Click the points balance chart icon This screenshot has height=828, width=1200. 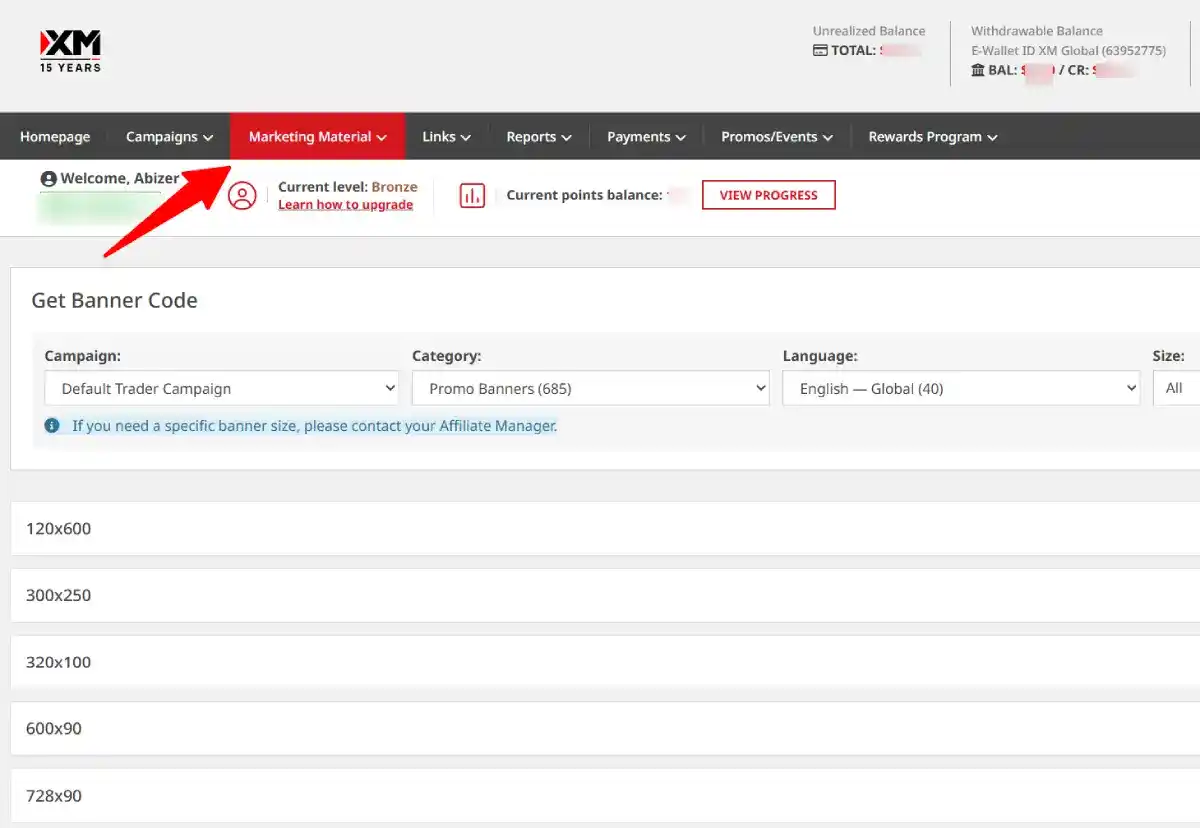(472, 195)
